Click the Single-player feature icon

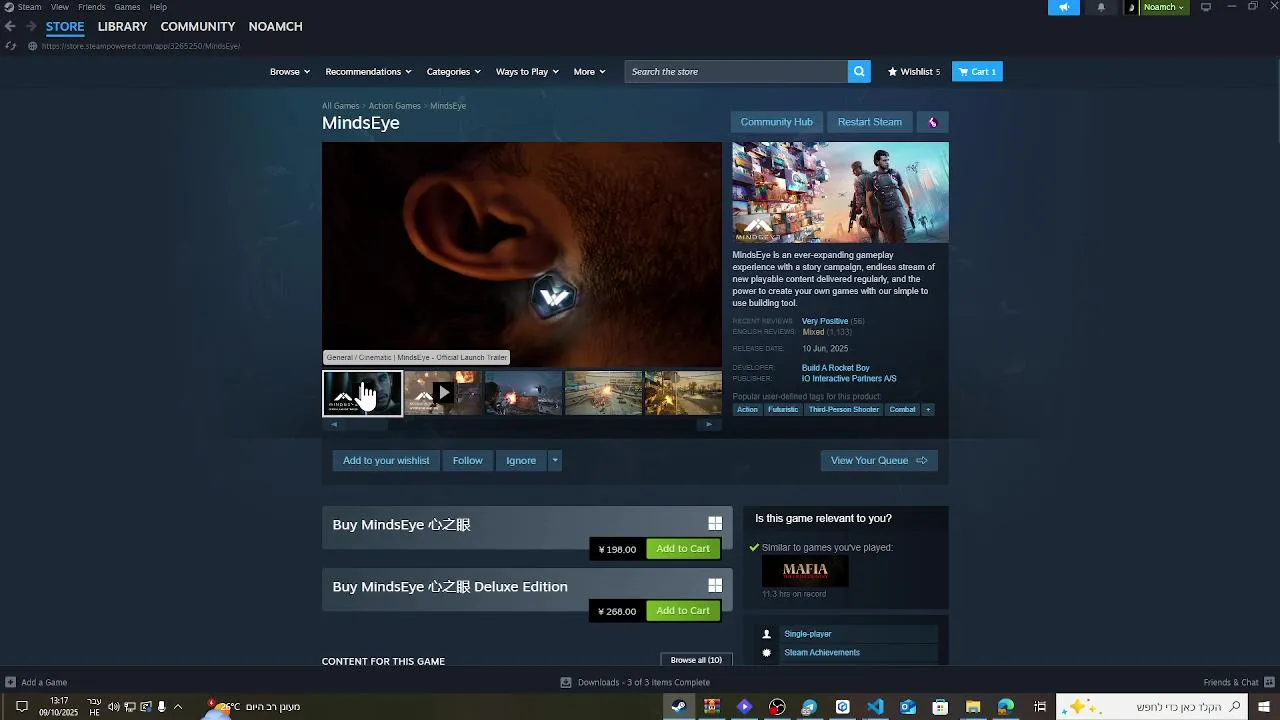767,634
